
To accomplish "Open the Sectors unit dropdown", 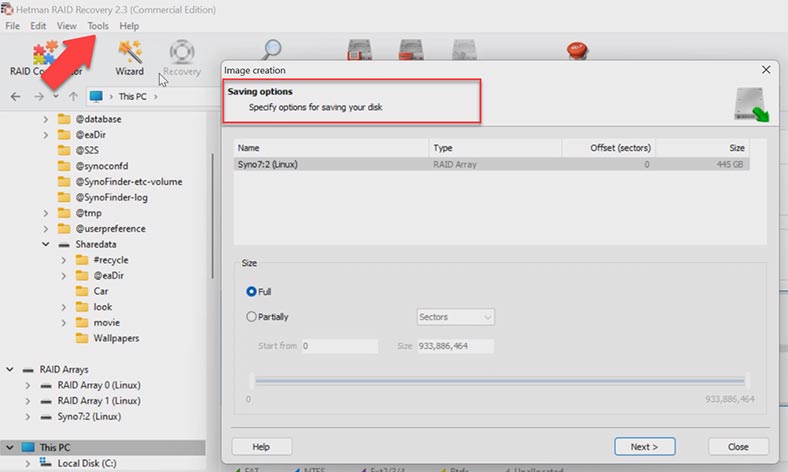I will point(455,317).
